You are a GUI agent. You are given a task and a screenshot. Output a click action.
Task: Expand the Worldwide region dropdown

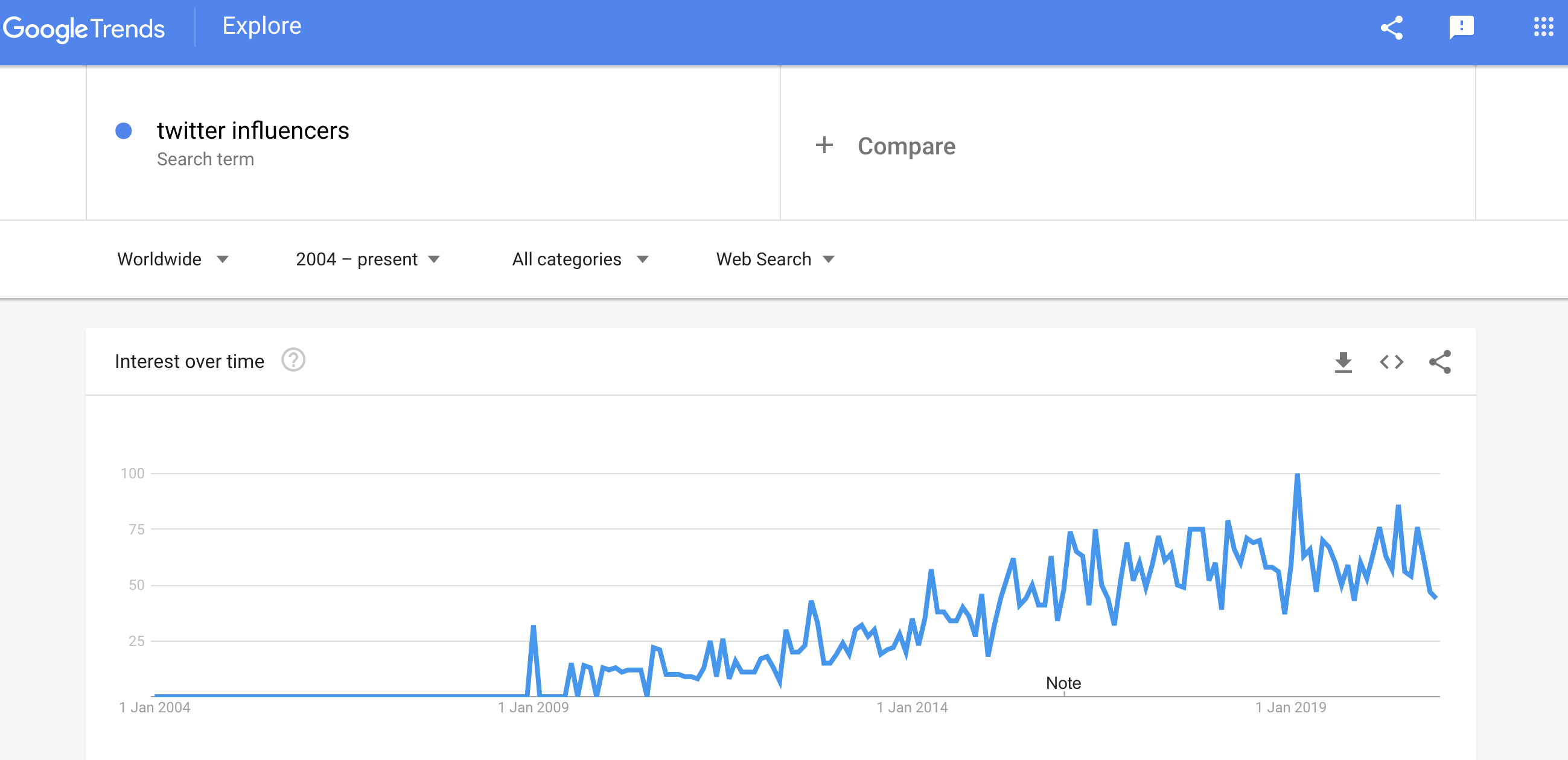(173, 259)
